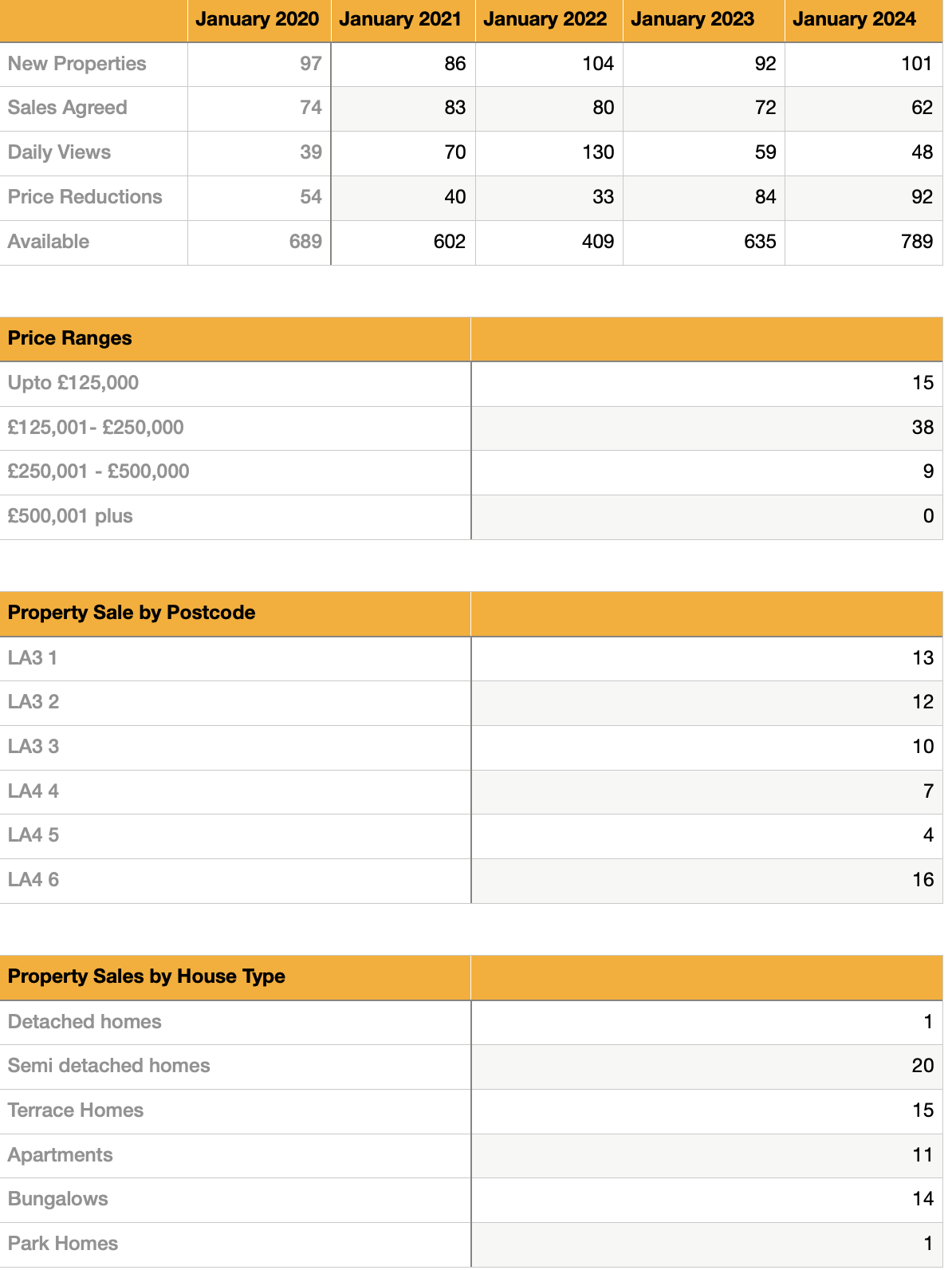Click the £500,001 plus row label
Image resolution: width=952 pixels, height=1270 pixels.
(70, 516)
